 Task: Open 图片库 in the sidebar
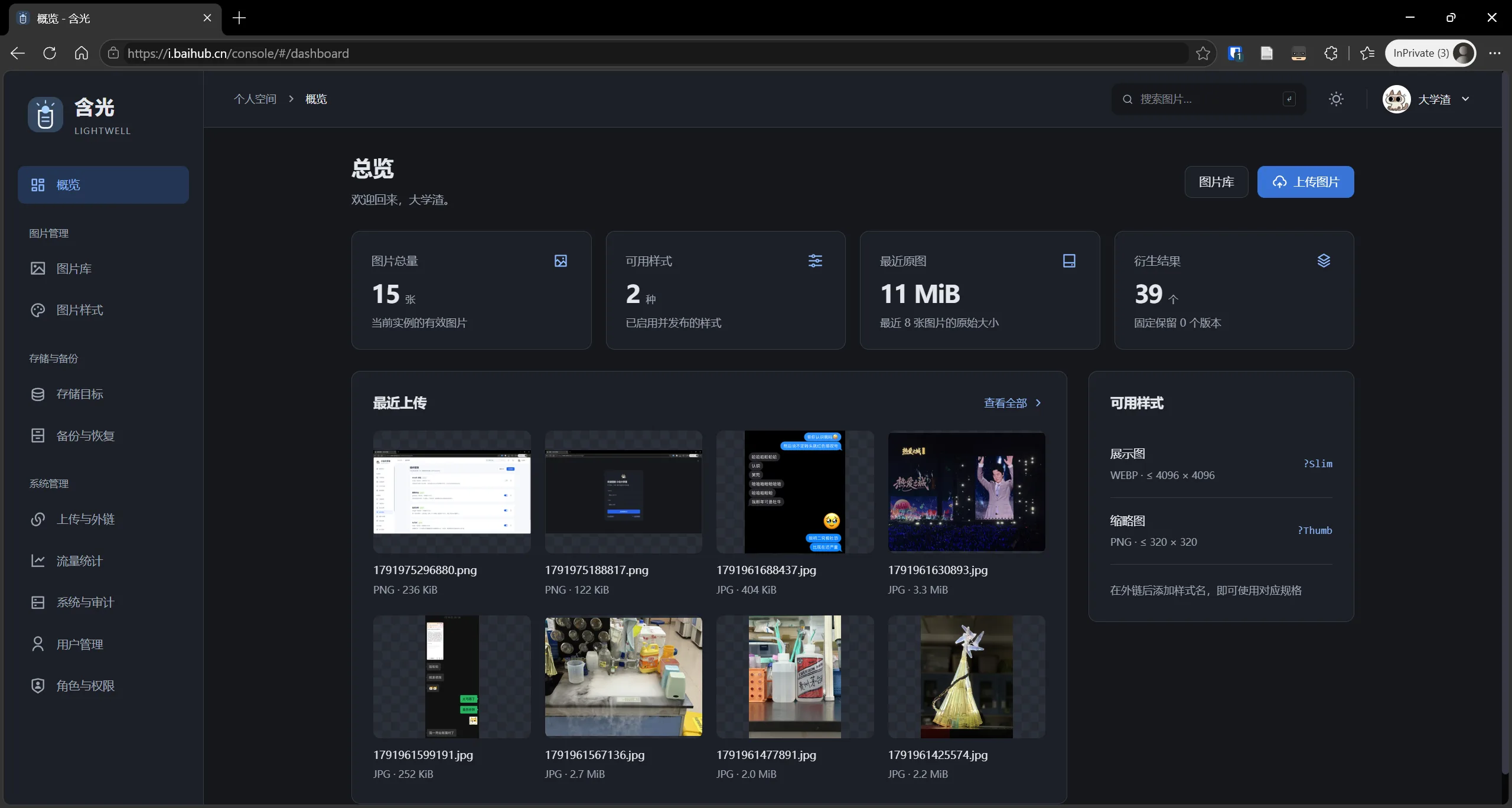(103, 269)
